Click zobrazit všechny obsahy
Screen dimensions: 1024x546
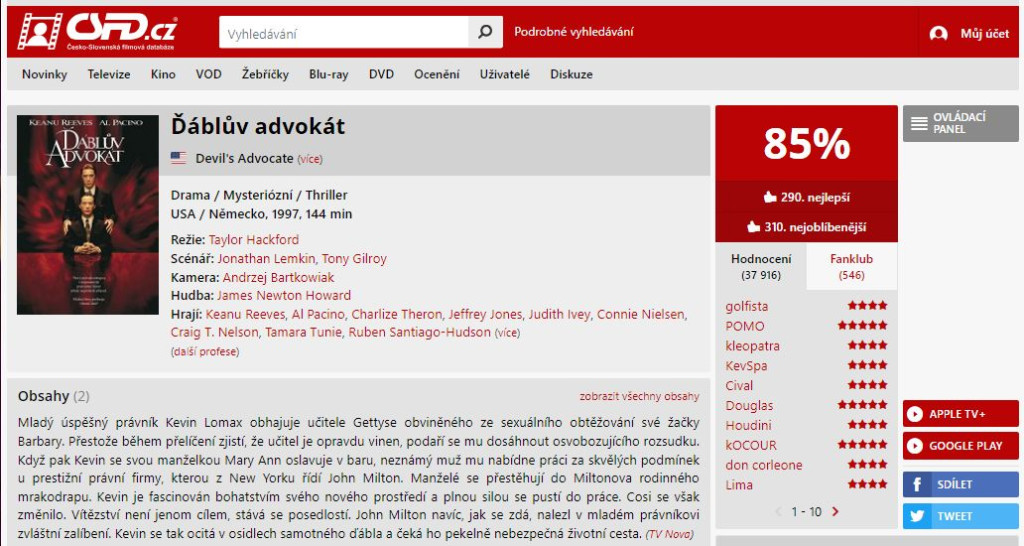(639, 396)
